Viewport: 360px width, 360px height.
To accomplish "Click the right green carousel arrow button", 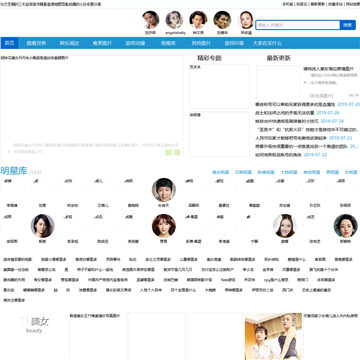I will 177,152.
